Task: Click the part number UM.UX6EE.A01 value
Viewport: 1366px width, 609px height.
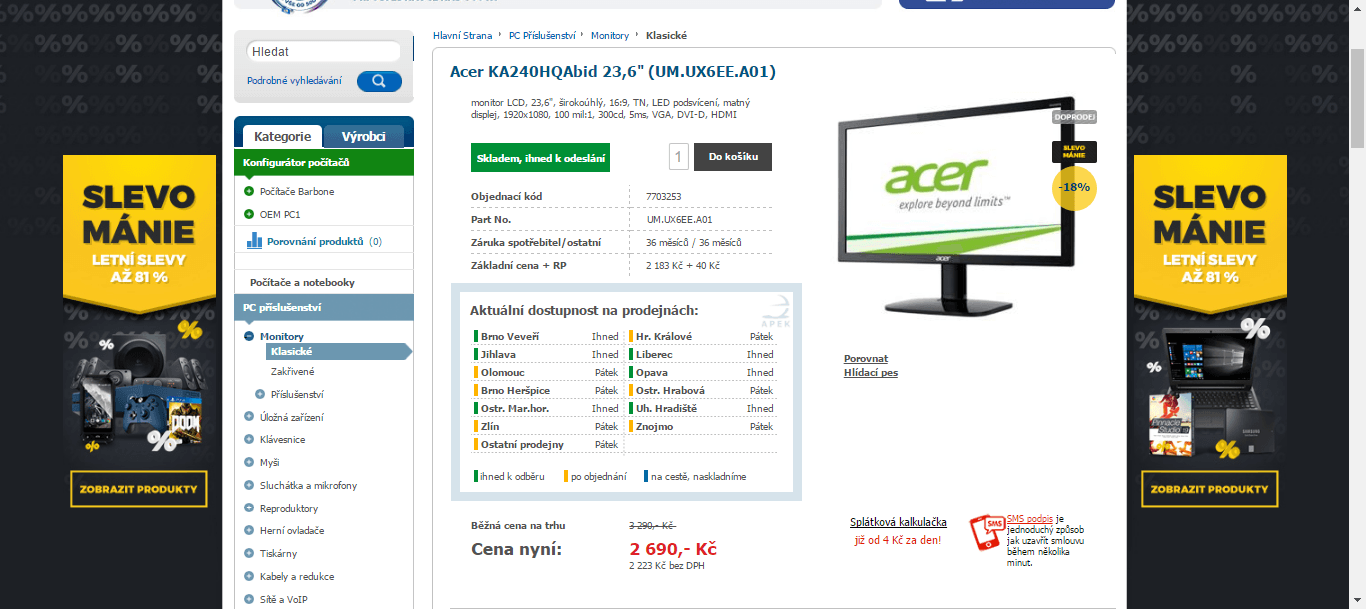Action: (x=679, y=219)
